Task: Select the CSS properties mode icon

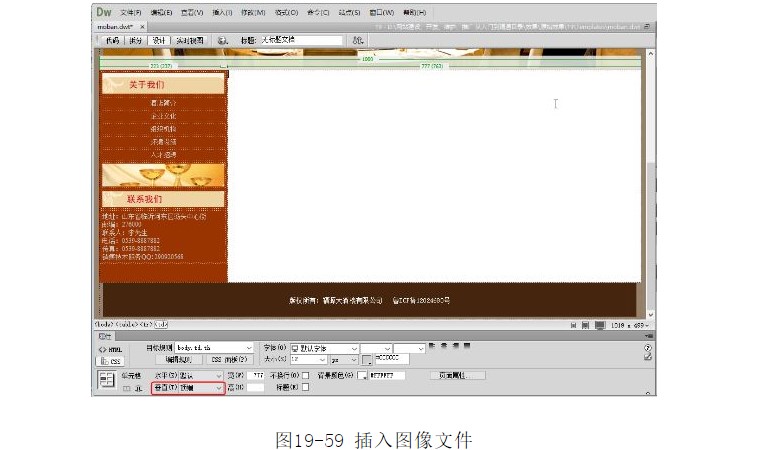Action: [107, 360]
